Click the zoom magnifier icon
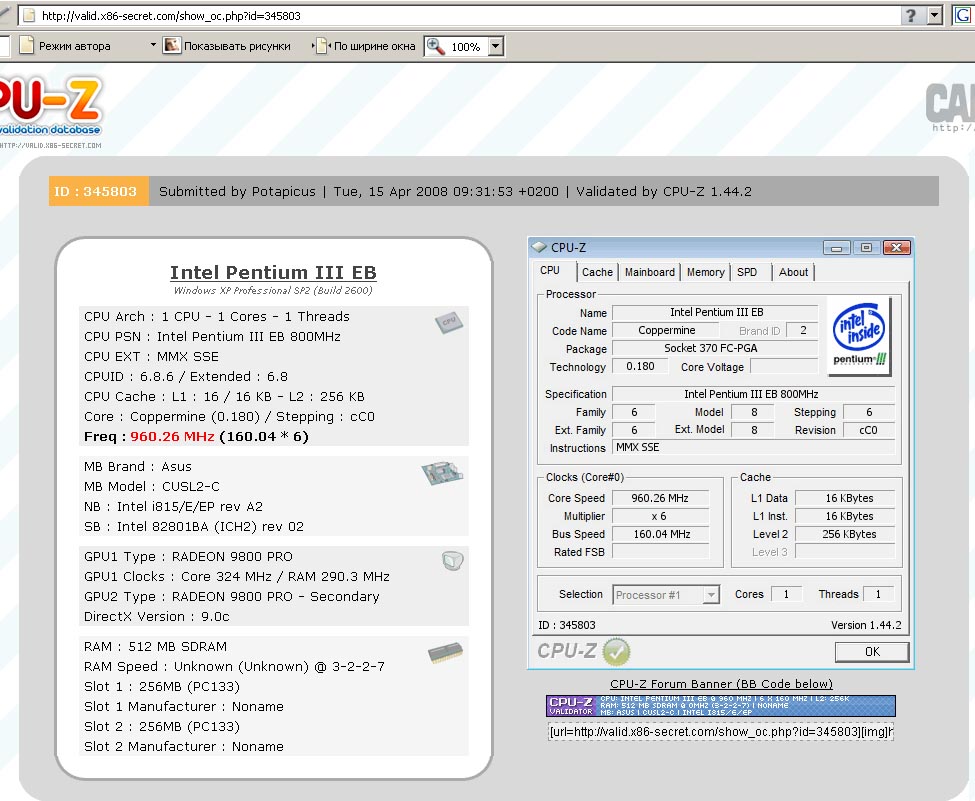 [x=435, y=46]
